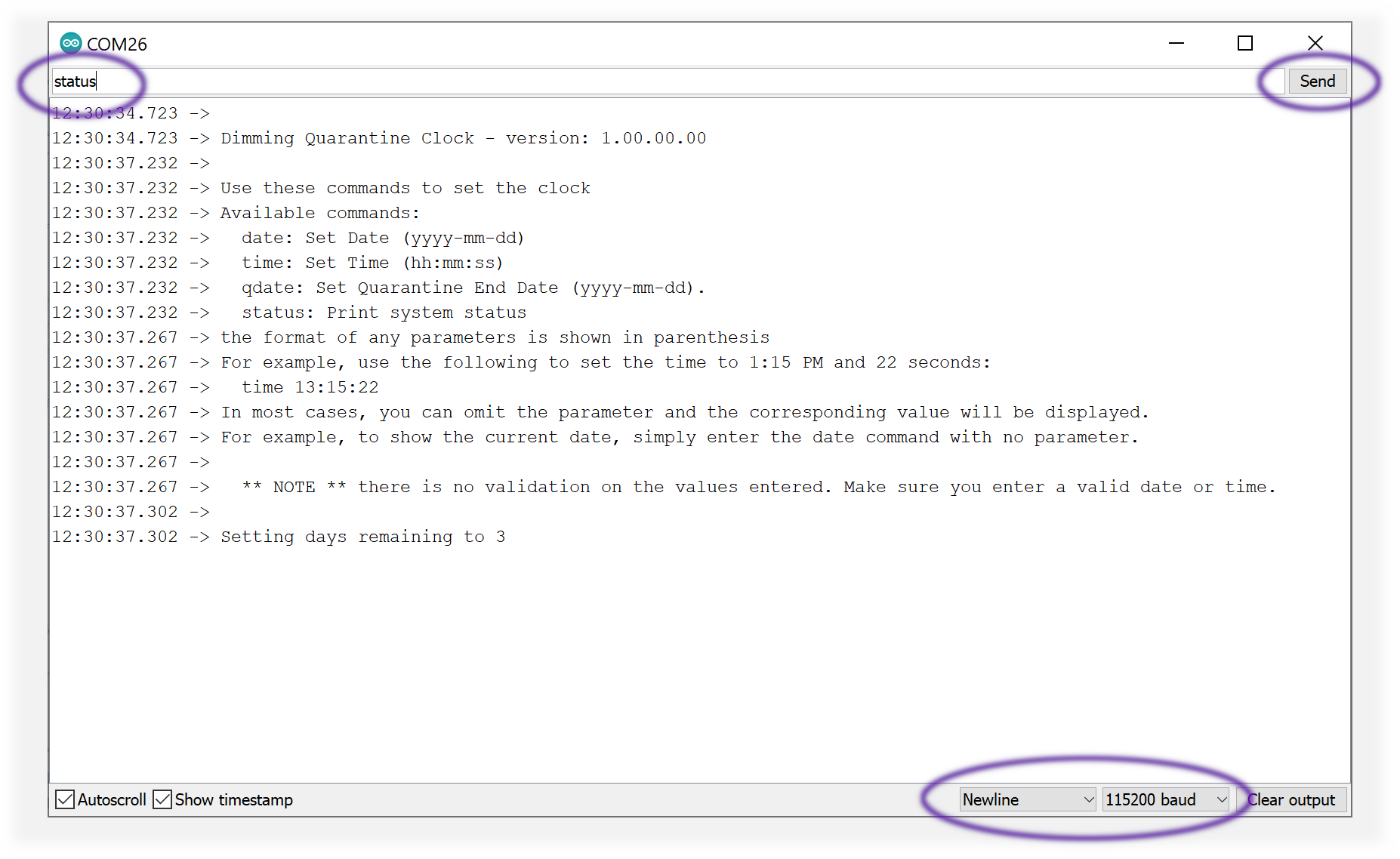Maximize the COM26 serial monitor window
This screenshot has height=859, width=1400.
coord(1245,43)
